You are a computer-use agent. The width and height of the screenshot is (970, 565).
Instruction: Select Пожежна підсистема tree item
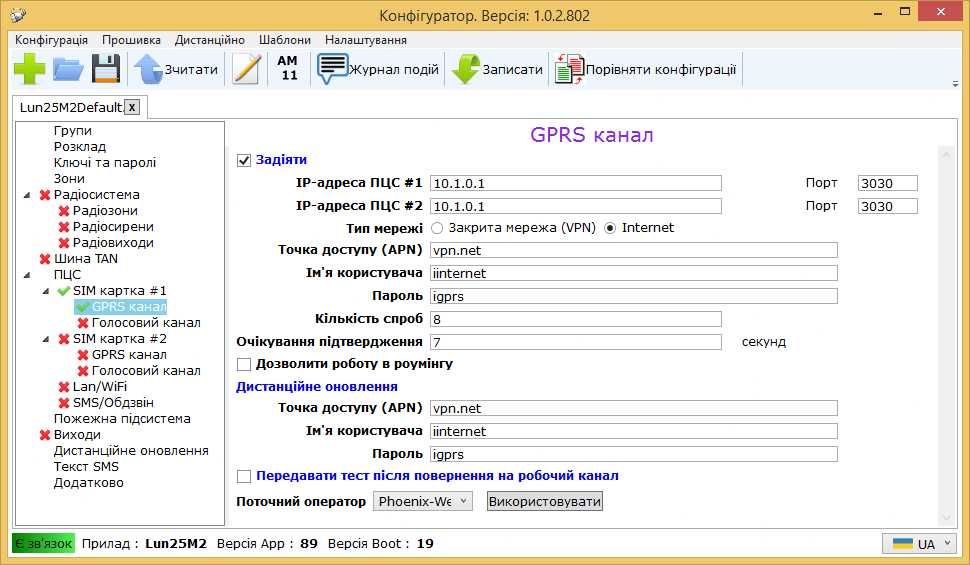click(122, 419)
